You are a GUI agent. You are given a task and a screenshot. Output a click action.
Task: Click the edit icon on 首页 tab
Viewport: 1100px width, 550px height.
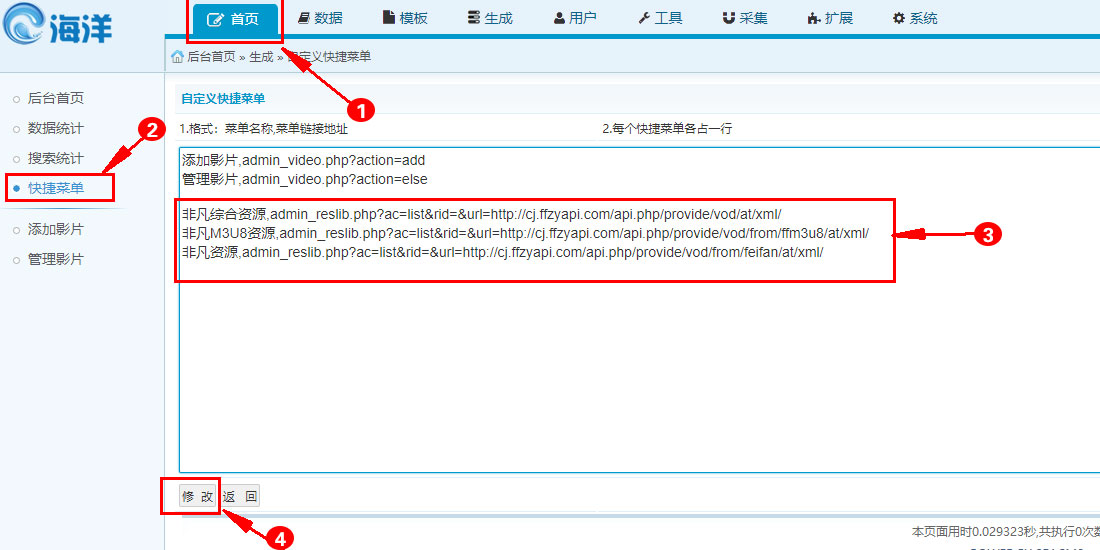215,19
